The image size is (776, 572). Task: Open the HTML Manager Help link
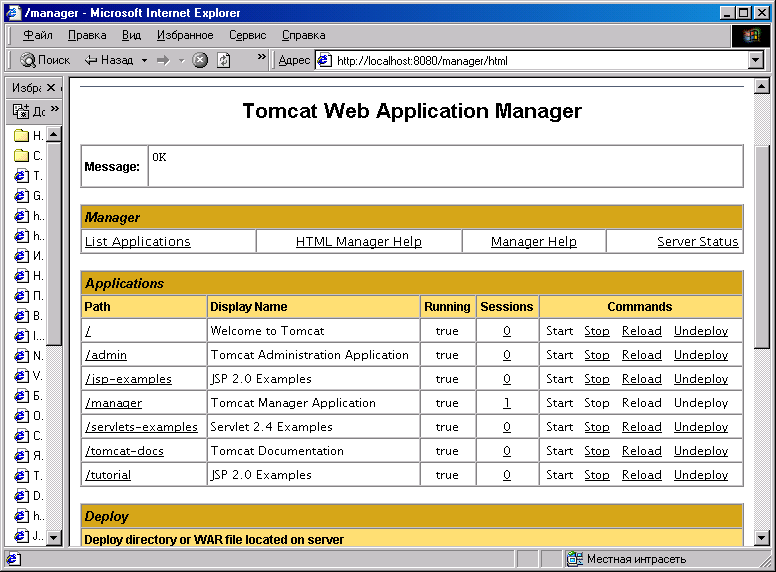[359, 241]
